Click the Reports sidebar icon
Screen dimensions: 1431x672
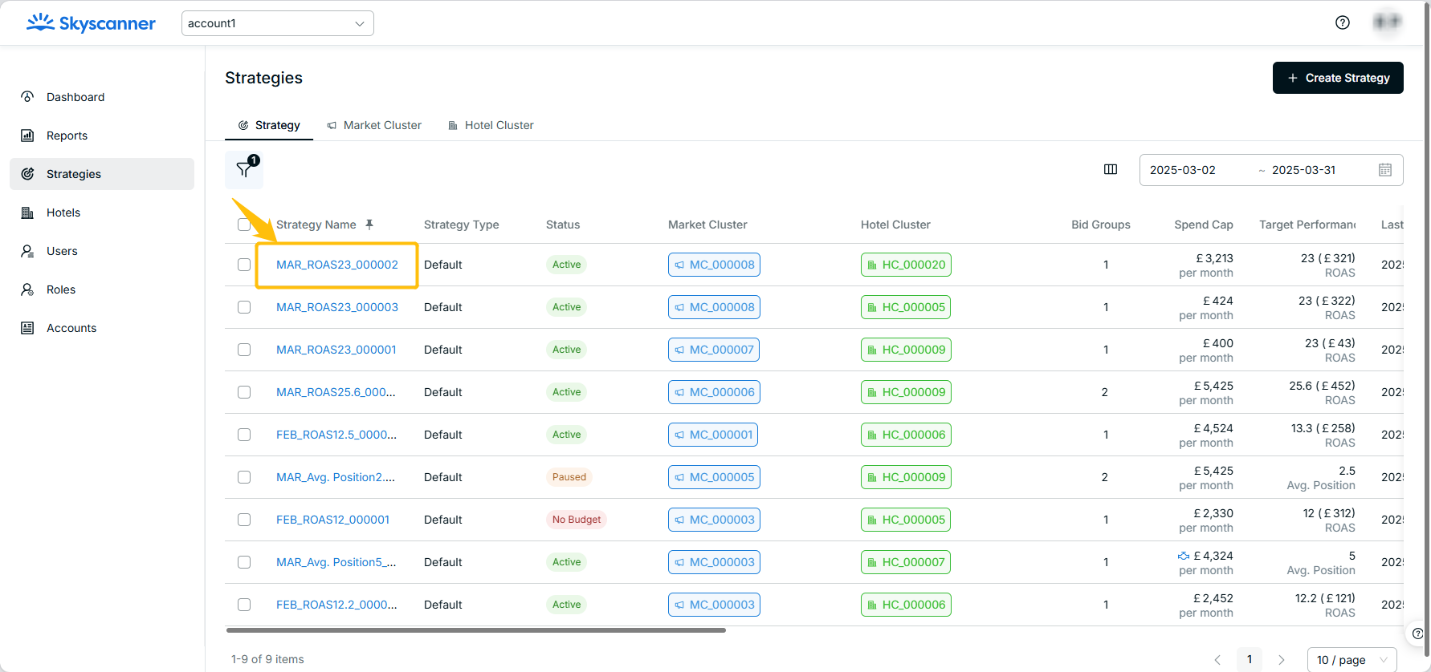[28, 135]
